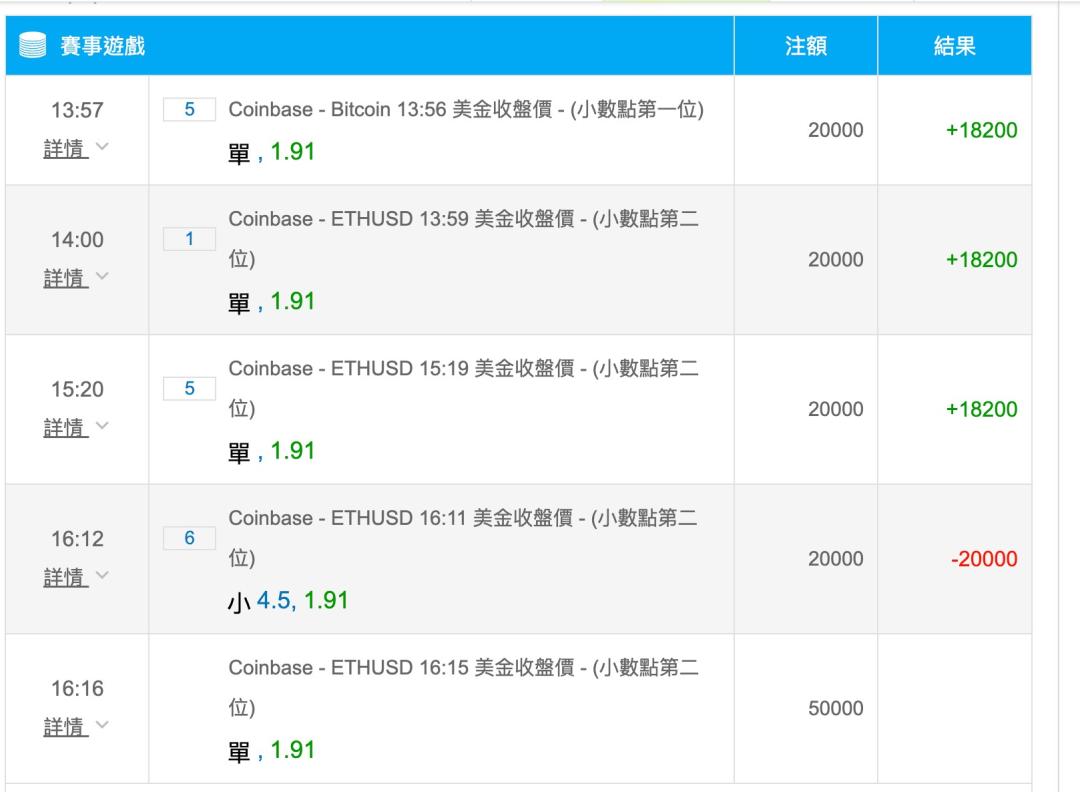
Task: Click 單, 1.91 selection in Bitcoin 13:56 row
Action: point(271,152)
